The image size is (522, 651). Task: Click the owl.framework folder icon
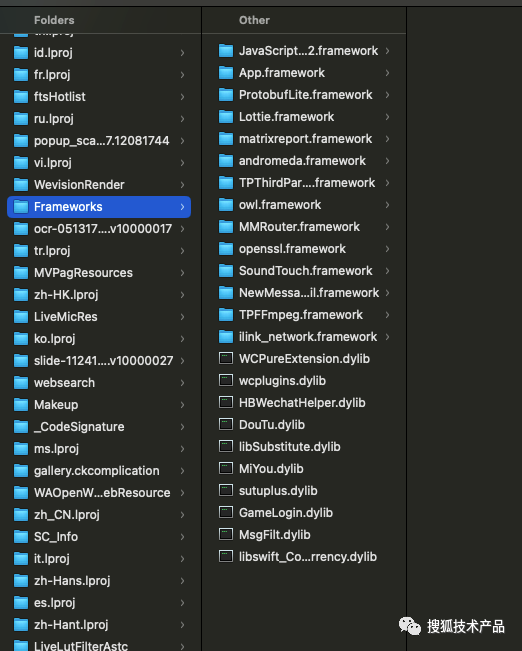pyautogui.click(x=226, y=205)
